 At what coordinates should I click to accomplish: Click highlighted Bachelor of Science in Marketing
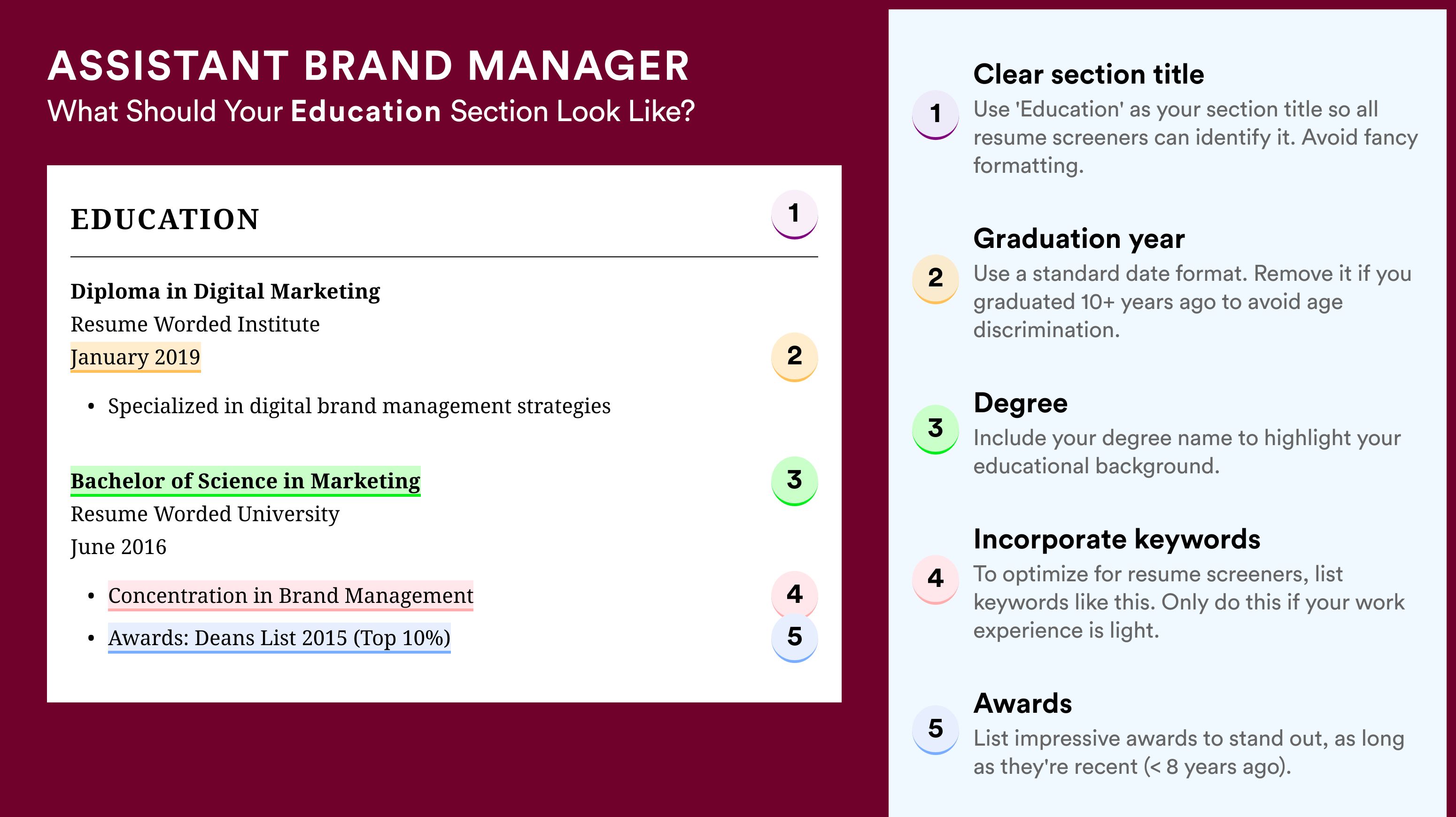pos(245,481)
